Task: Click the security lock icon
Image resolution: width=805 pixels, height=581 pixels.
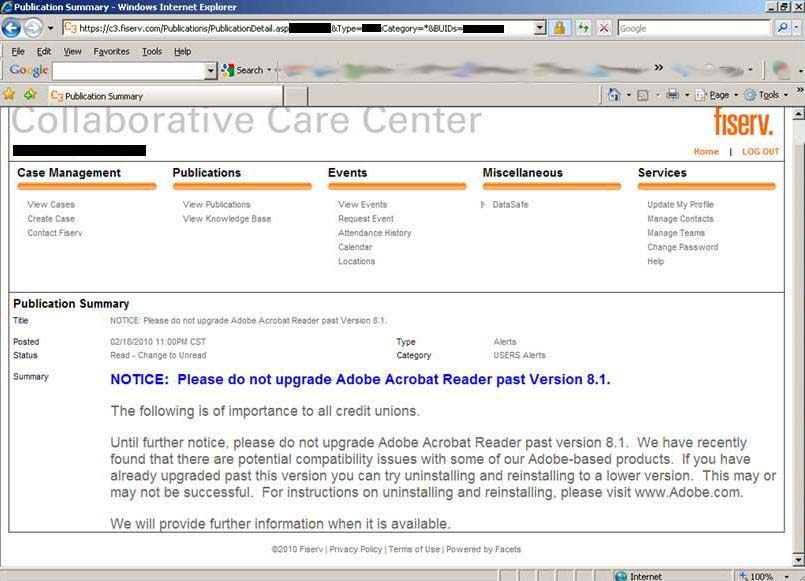Action: tap(560, 28)
